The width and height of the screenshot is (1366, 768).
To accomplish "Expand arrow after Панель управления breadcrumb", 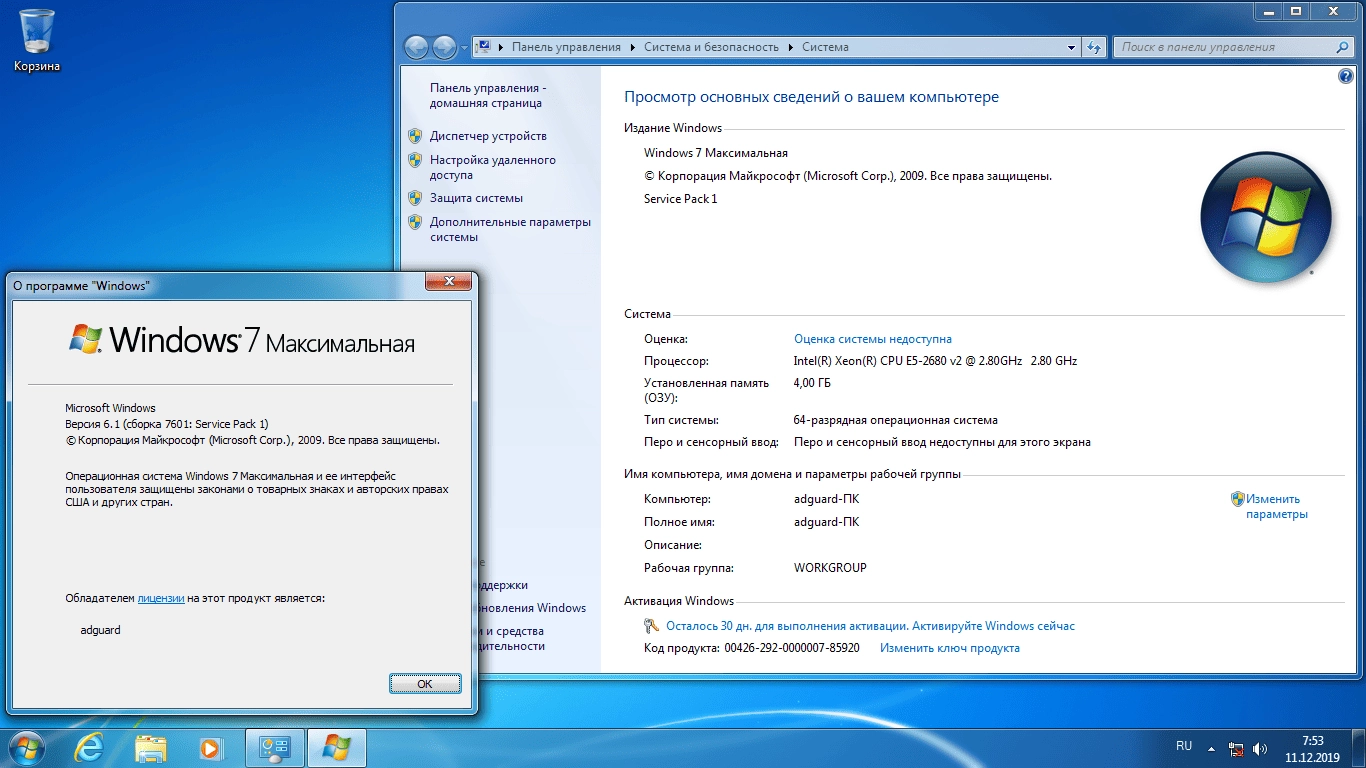I will pos(632,47).
